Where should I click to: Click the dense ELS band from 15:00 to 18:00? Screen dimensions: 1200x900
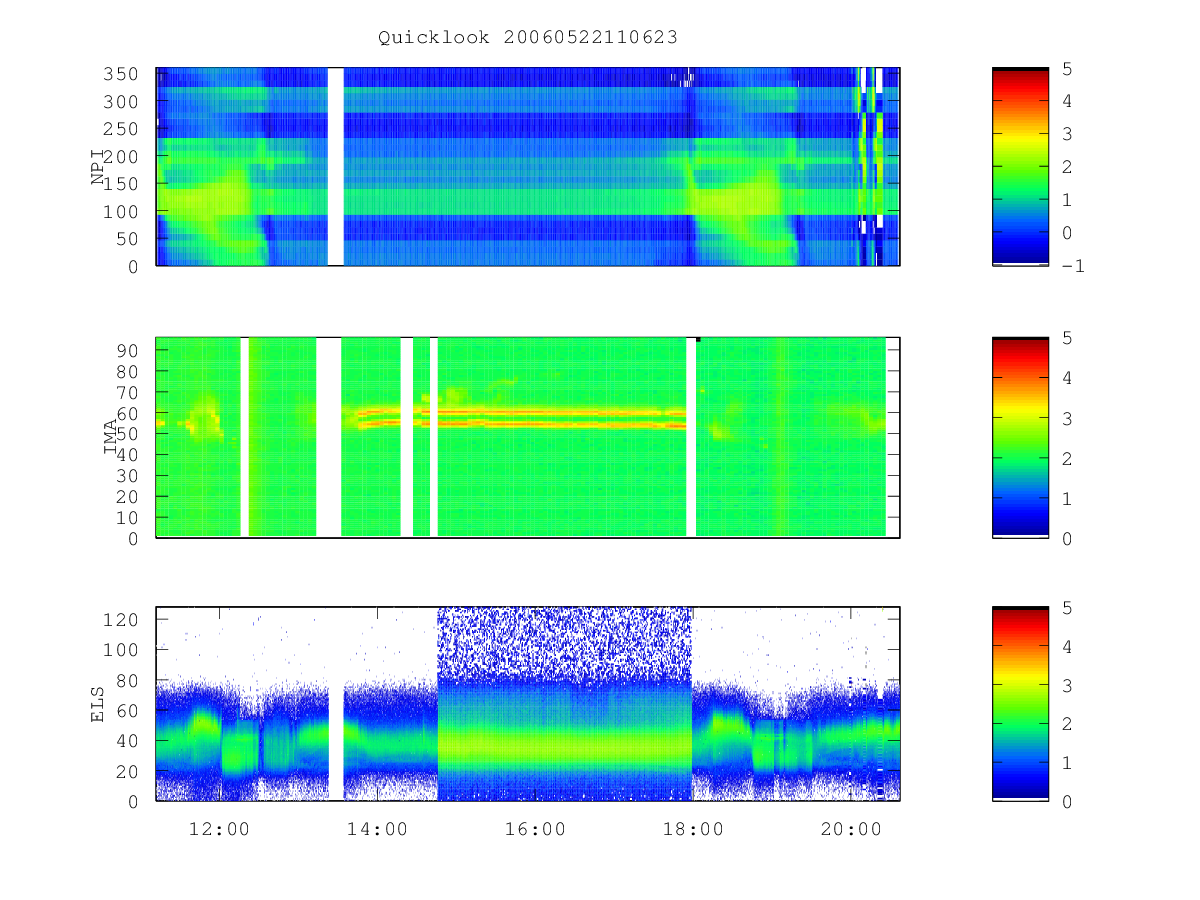pos(564,704)
